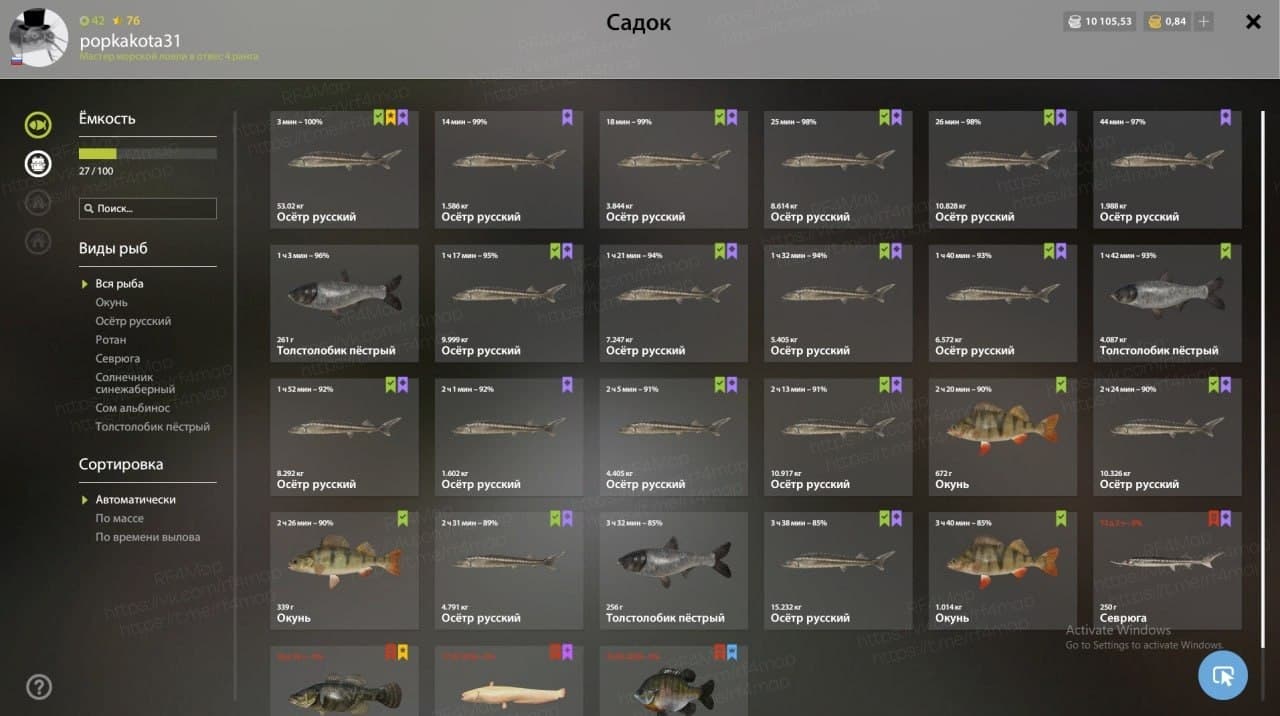Toggle red bookmark on the Севрюга card
The image size is (1280, 716).
click(1214, 519)
